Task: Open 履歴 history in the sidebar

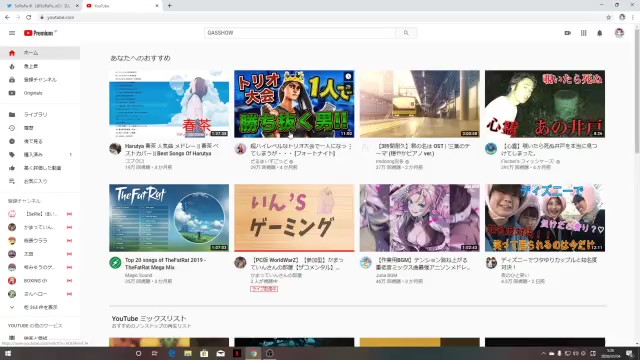Action: click(40, 128)
